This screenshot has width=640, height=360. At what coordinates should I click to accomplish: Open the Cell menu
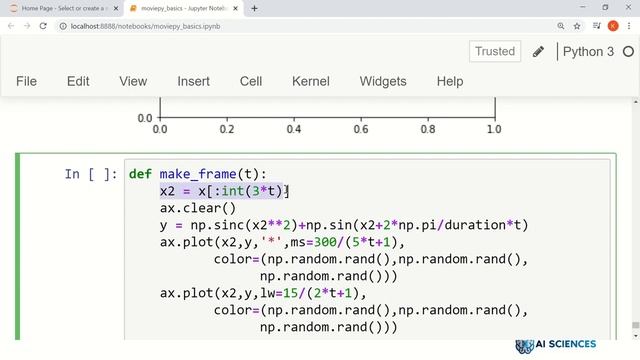(x=251, y=81)
